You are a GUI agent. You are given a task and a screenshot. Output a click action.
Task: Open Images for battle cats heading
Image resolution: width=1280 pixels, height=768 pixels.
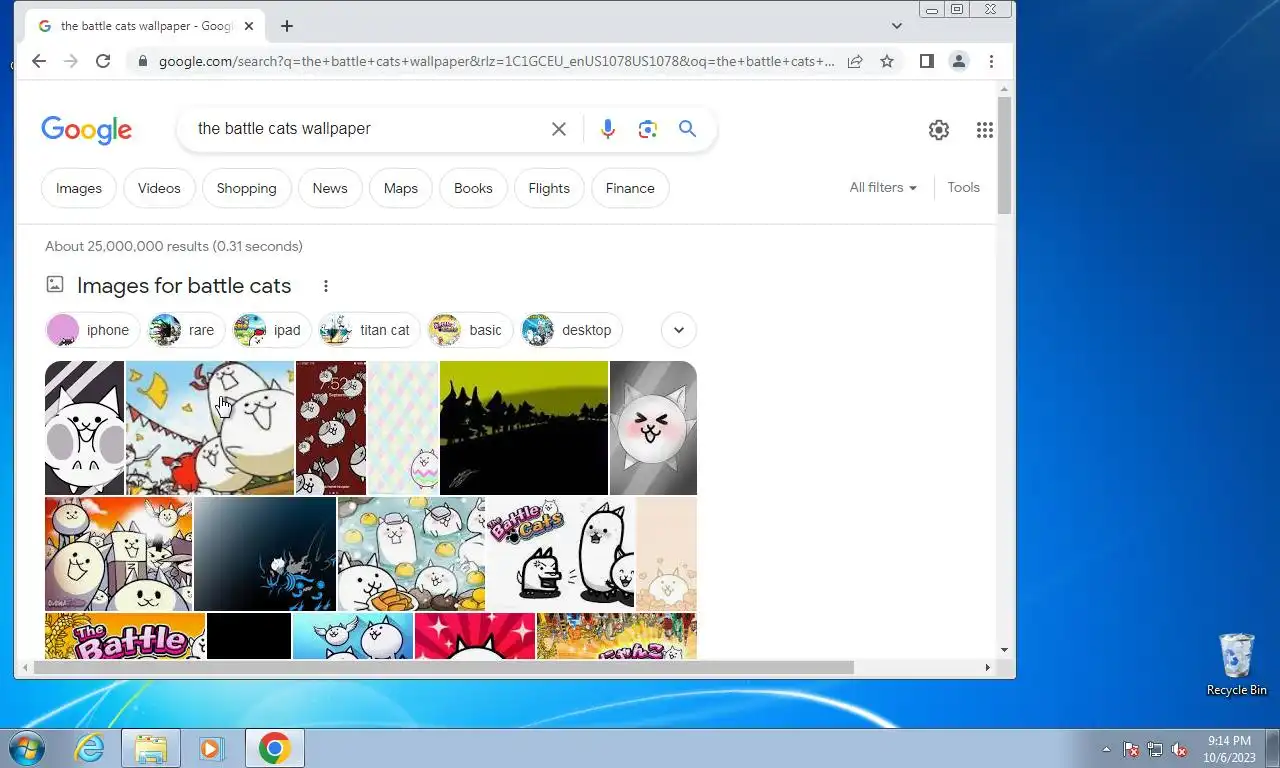click(184, 286)
